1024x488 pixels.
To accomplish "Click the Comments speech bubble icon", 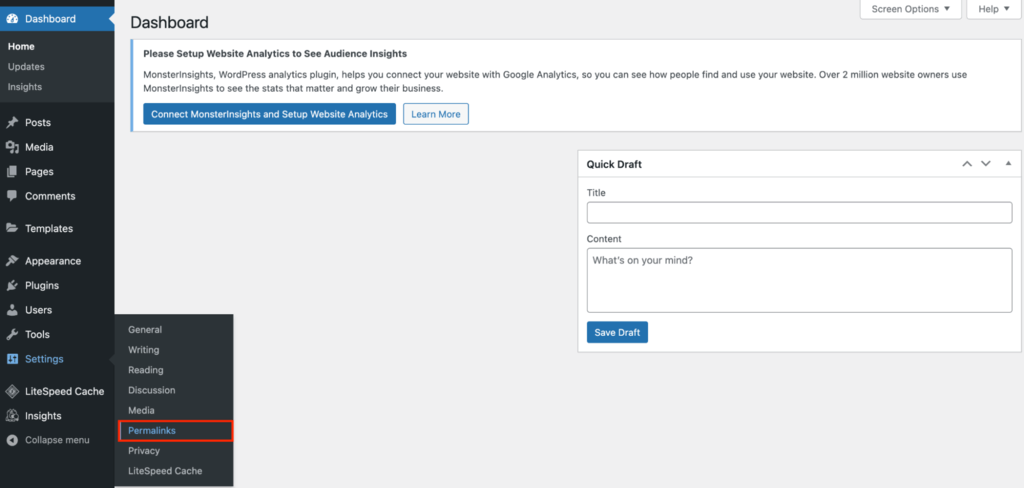I will point(12,196).
